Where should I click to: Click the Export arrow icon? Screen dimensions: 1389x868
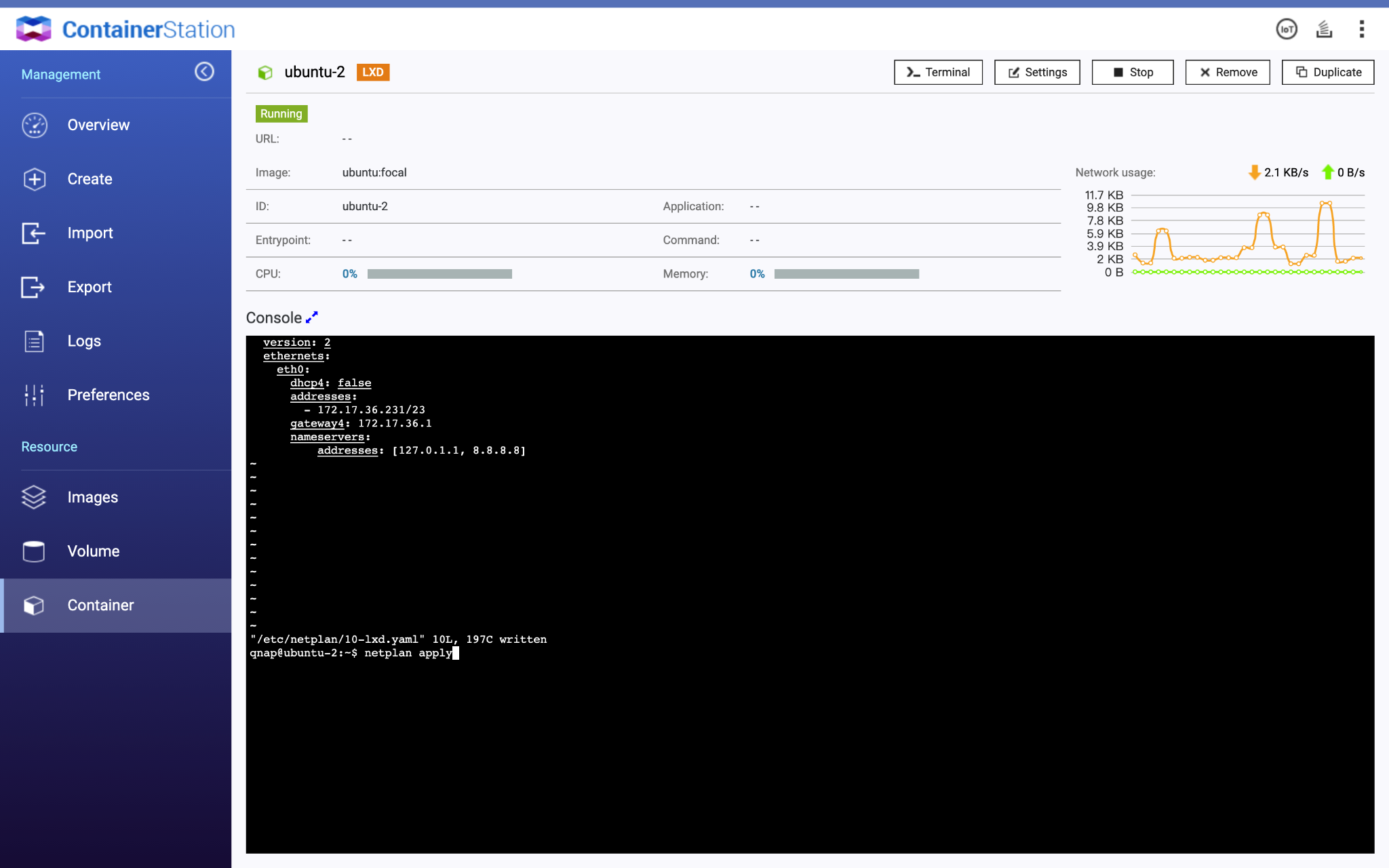(x=33, y=288)
